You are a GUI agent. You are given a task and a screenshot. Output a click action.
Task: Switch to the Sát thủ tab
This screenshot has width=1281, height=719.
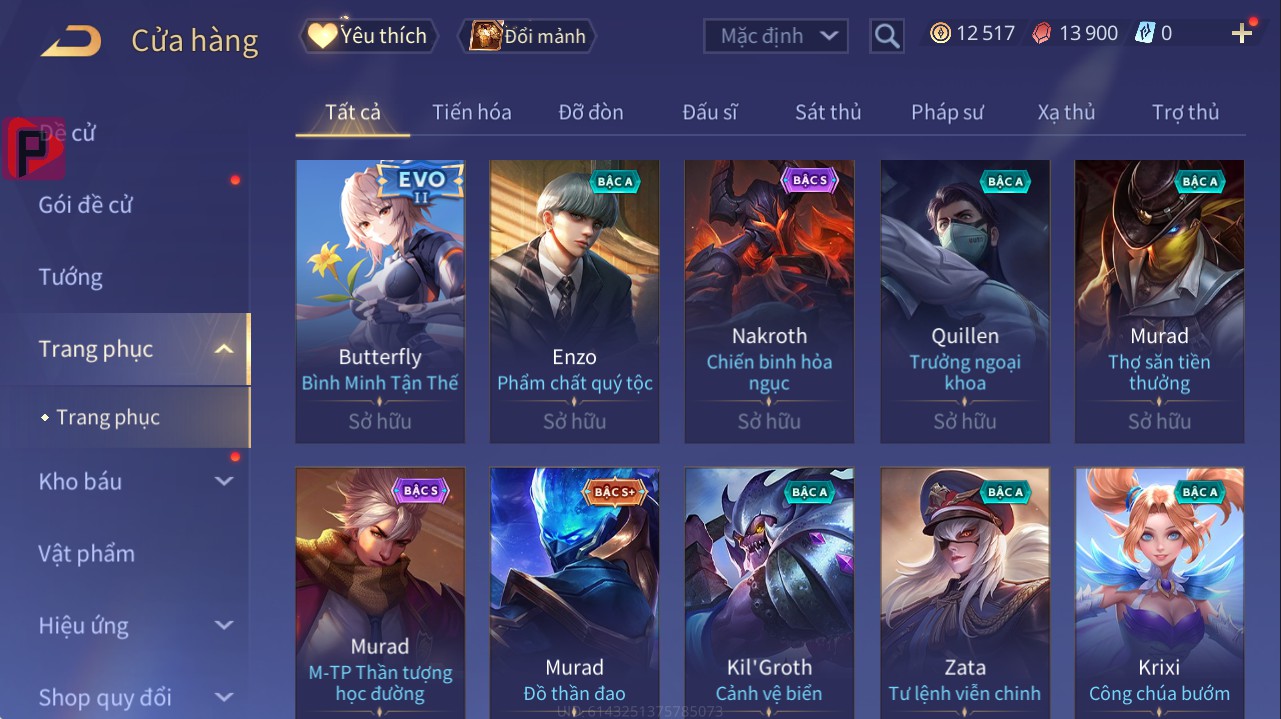click(828, 112)
